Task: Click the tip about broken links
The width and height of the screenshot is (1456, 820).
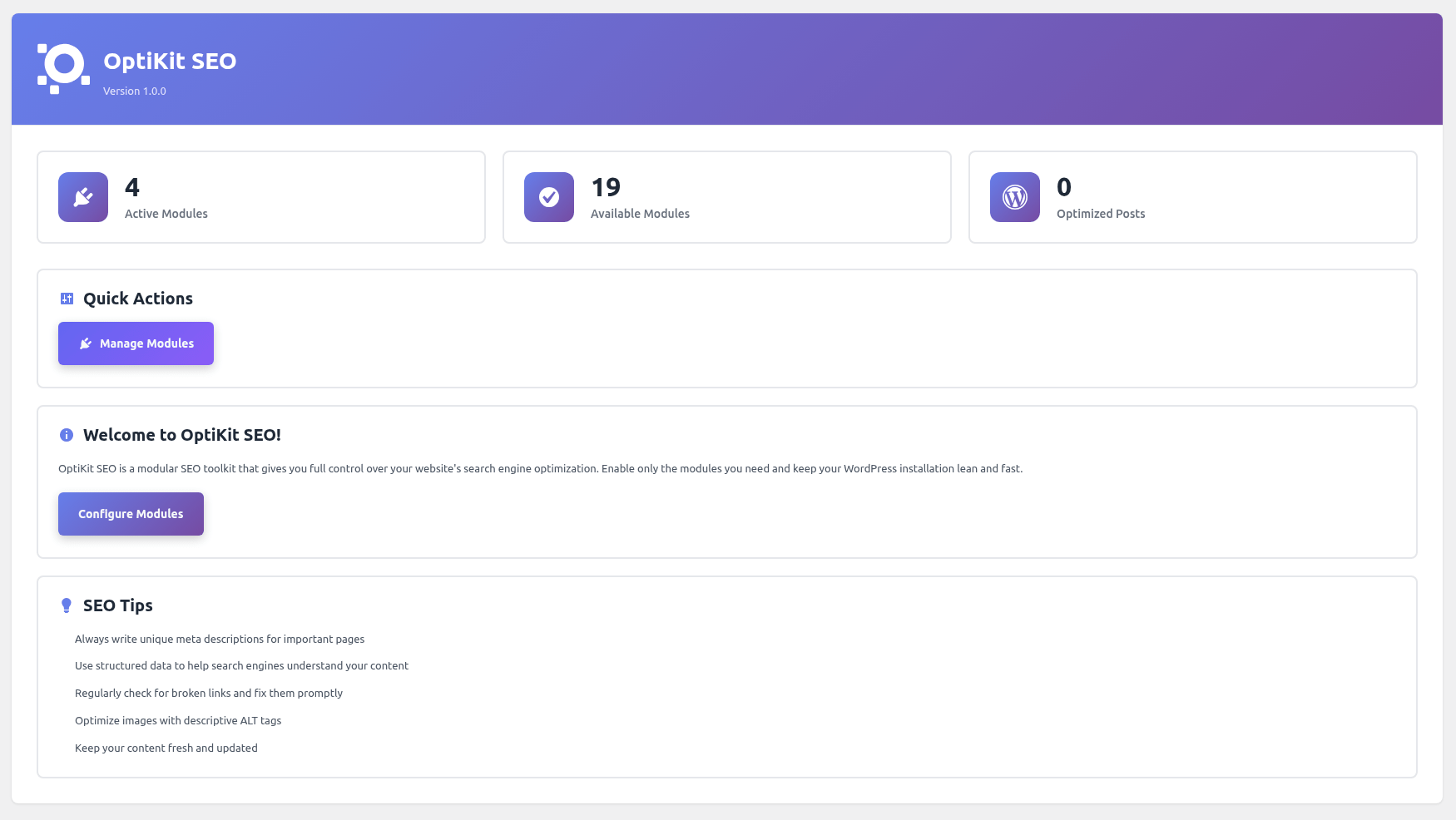Action: click(209, 694)
